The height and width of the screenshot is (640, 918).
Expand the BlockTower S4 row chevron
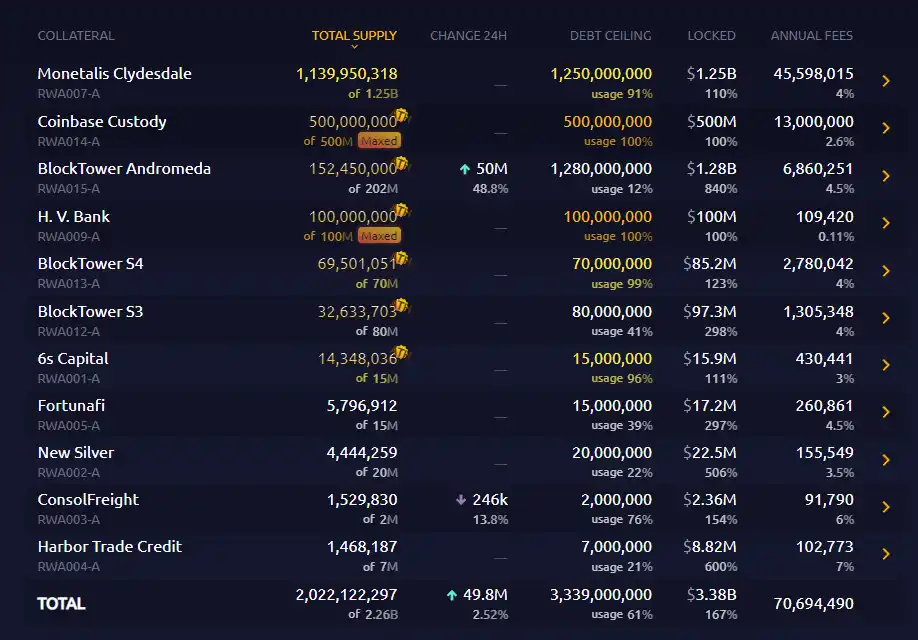click(886, 271)
